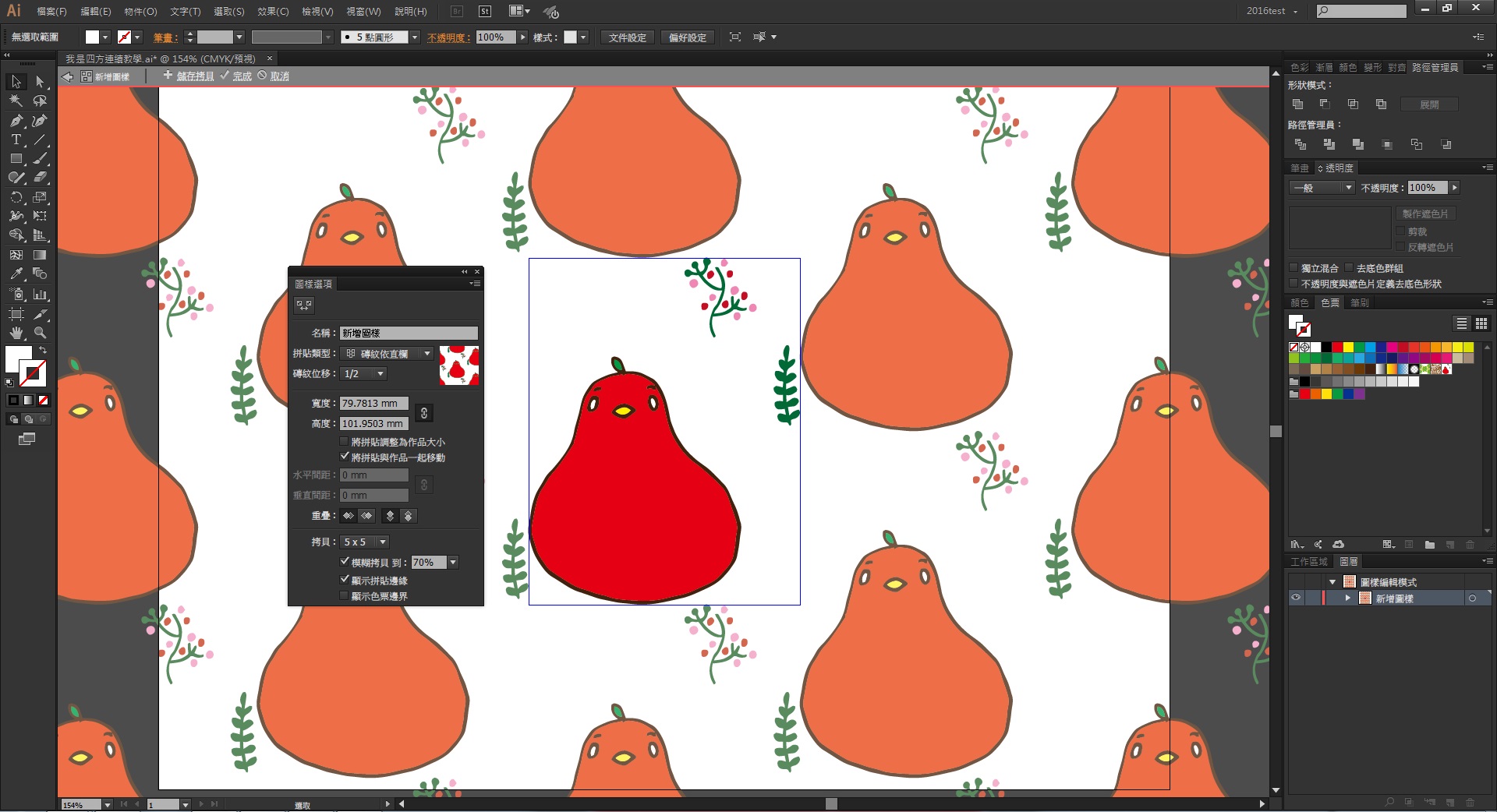Pick the yellow swatch in top swatch row
The width and height of the screenshot is (1497, 812).
tap(1348, 347)
